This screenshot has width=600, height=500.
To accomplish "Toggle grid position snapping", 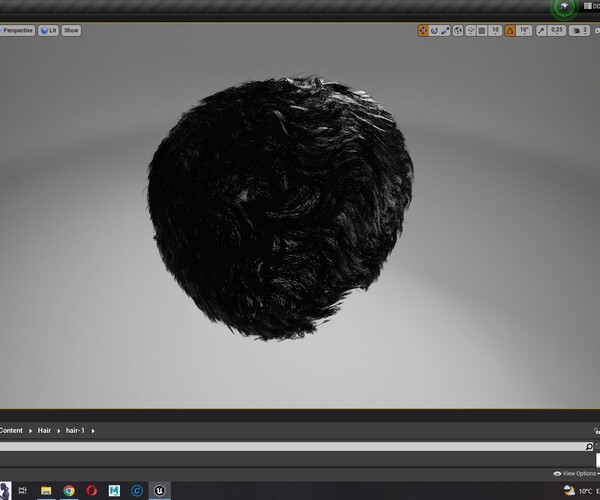I will [x=482, y=31].
